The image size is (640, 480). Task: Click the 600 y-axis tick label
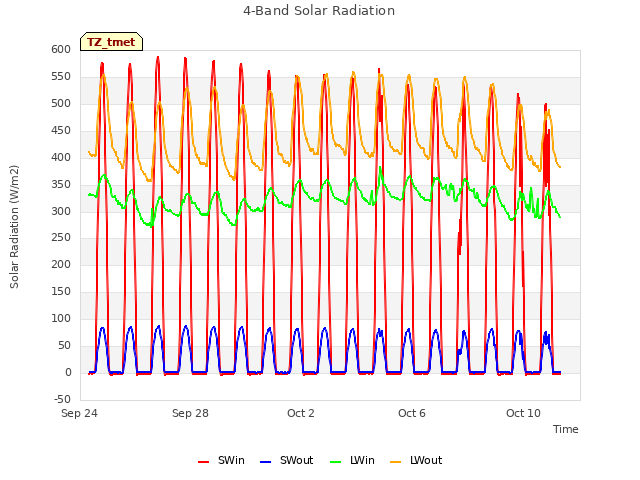point(61,49)
